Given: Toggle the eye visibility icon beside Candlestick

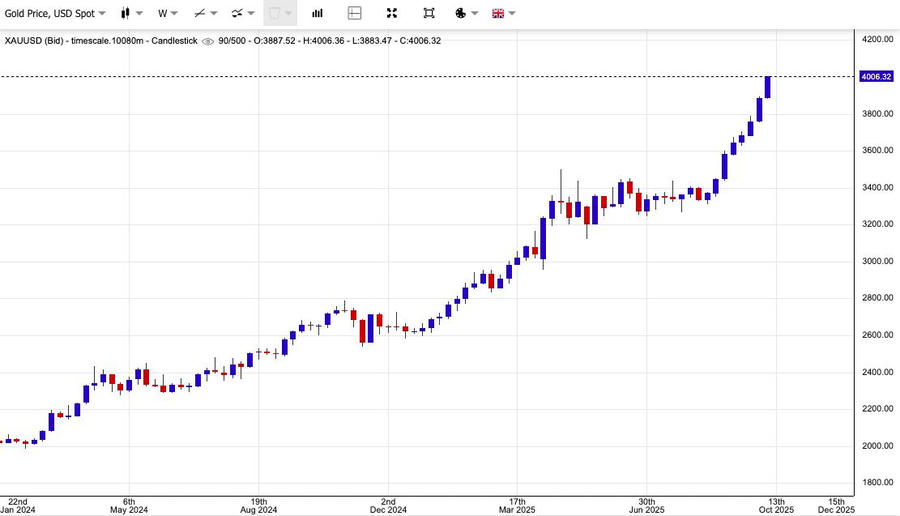Looking at the screenshot, I should pyautogui.click(x=207, y=41).
